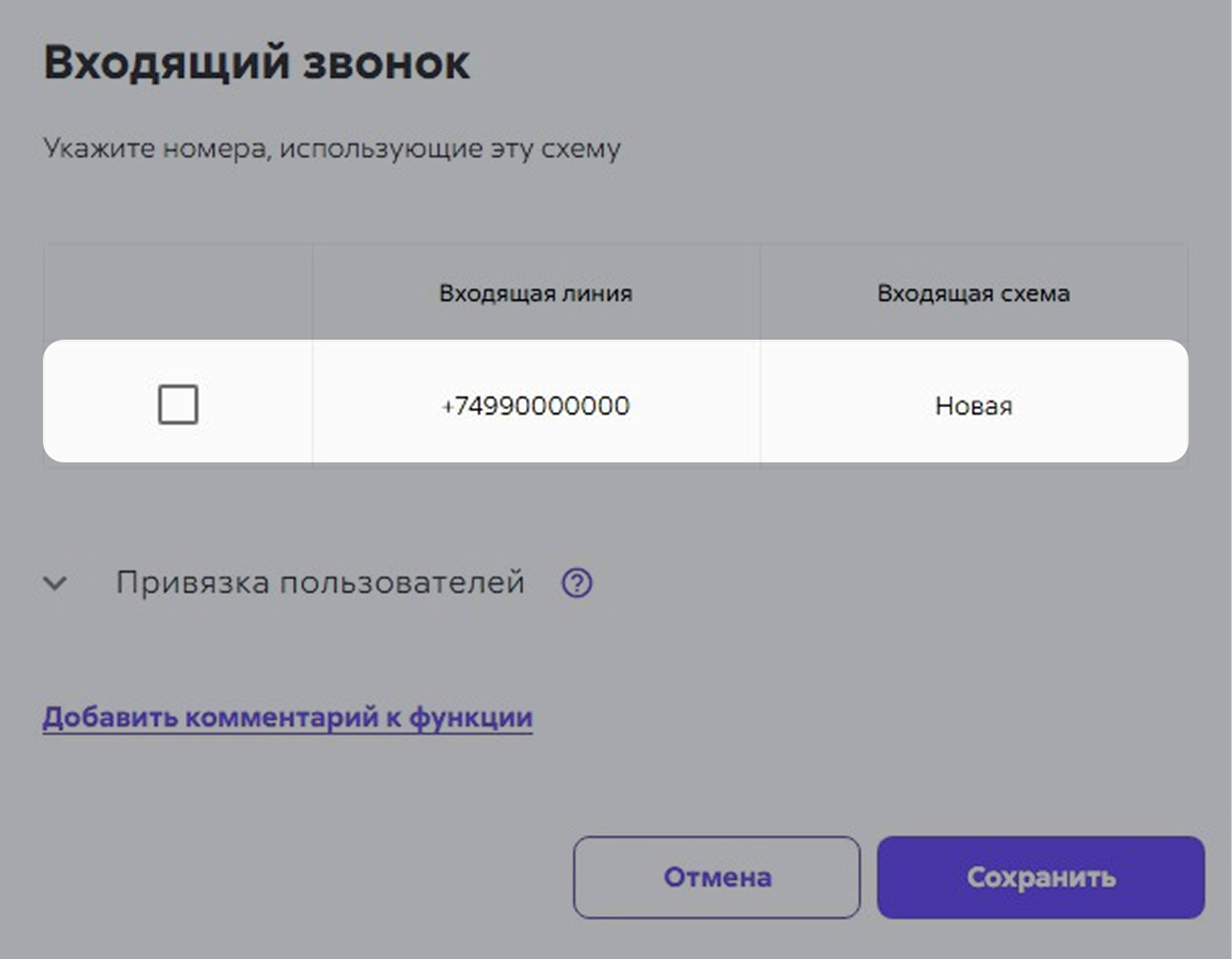Image resolution: width=1232 pixels, height=959 pixels.
Task: Tick the checkbox for line +74990000000
Action: pos(178,404)
